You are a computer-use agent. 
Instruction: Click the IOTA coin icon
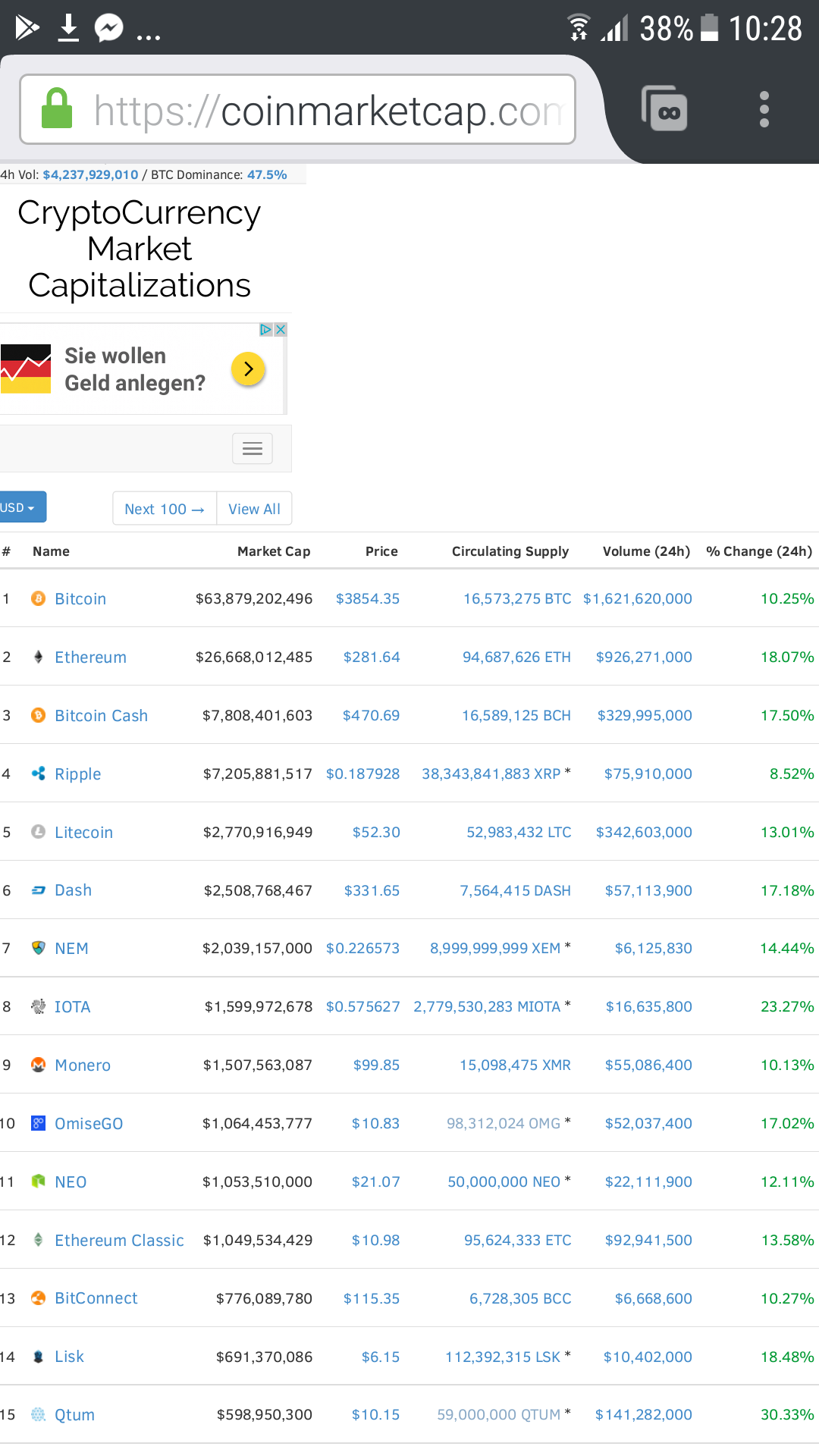(38, 1006)
